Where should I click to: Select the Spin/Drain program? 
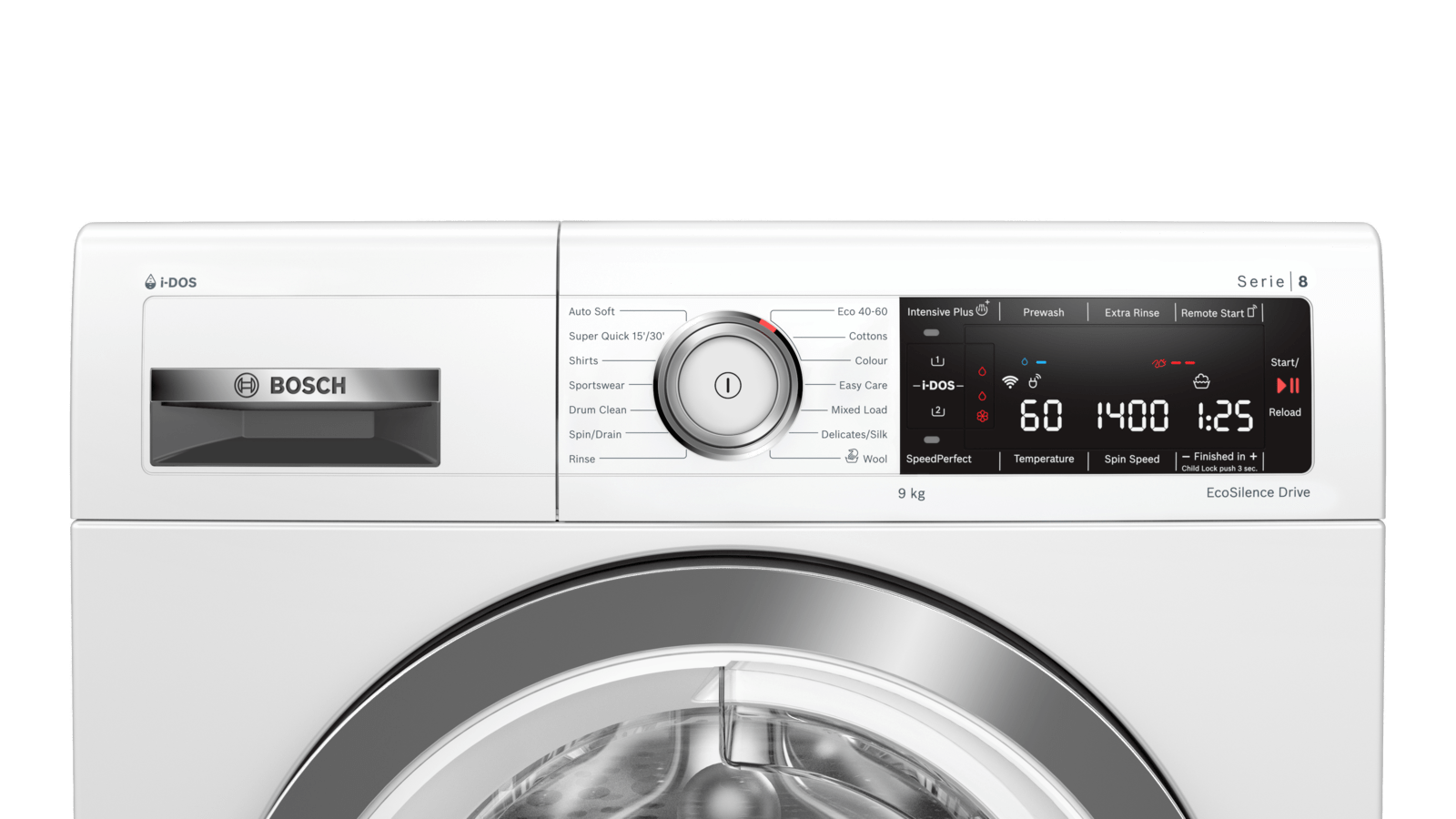point(595,434)
